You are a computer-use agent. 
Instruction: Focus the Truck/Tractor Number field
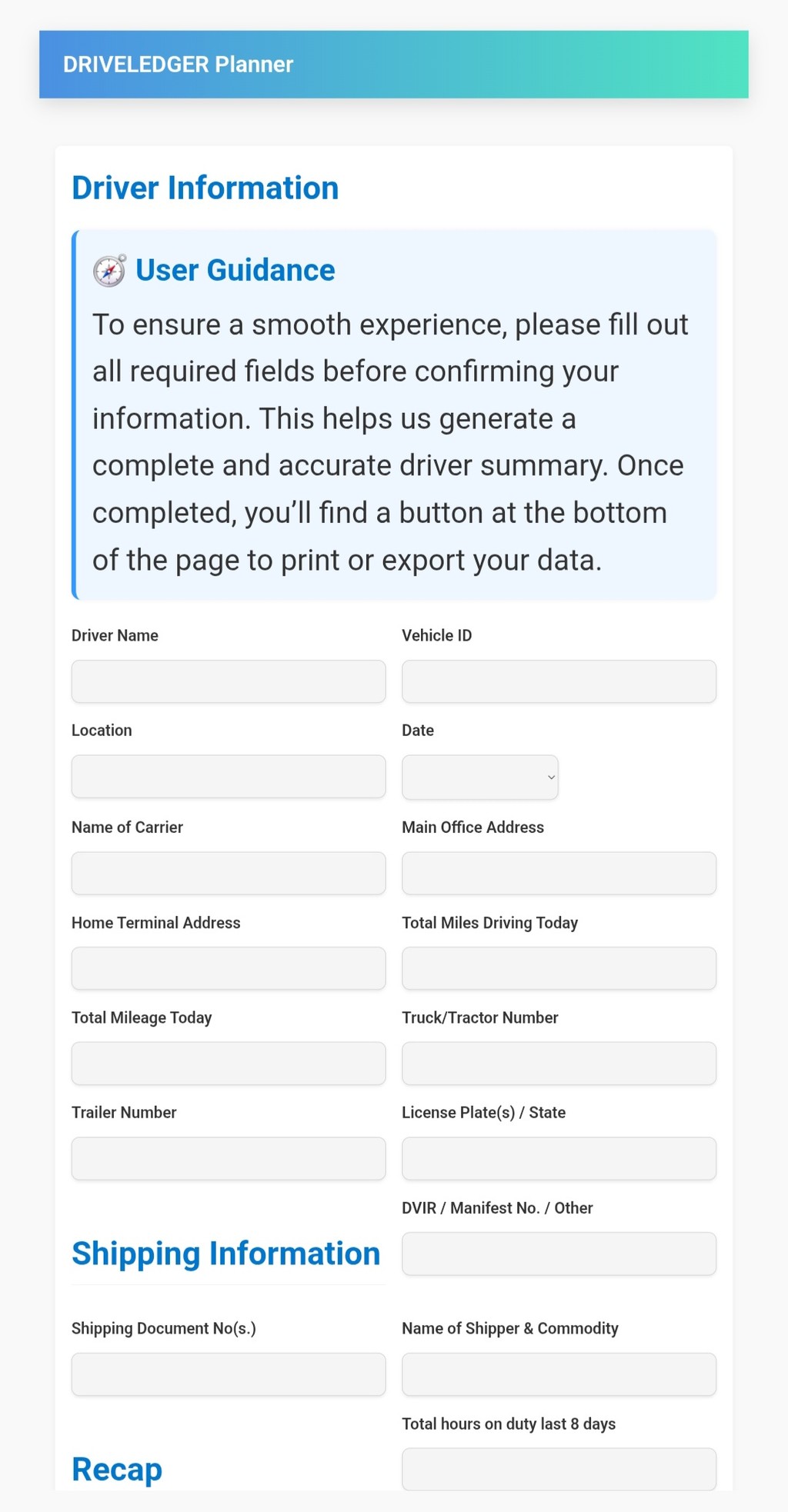coord(559,1063)
